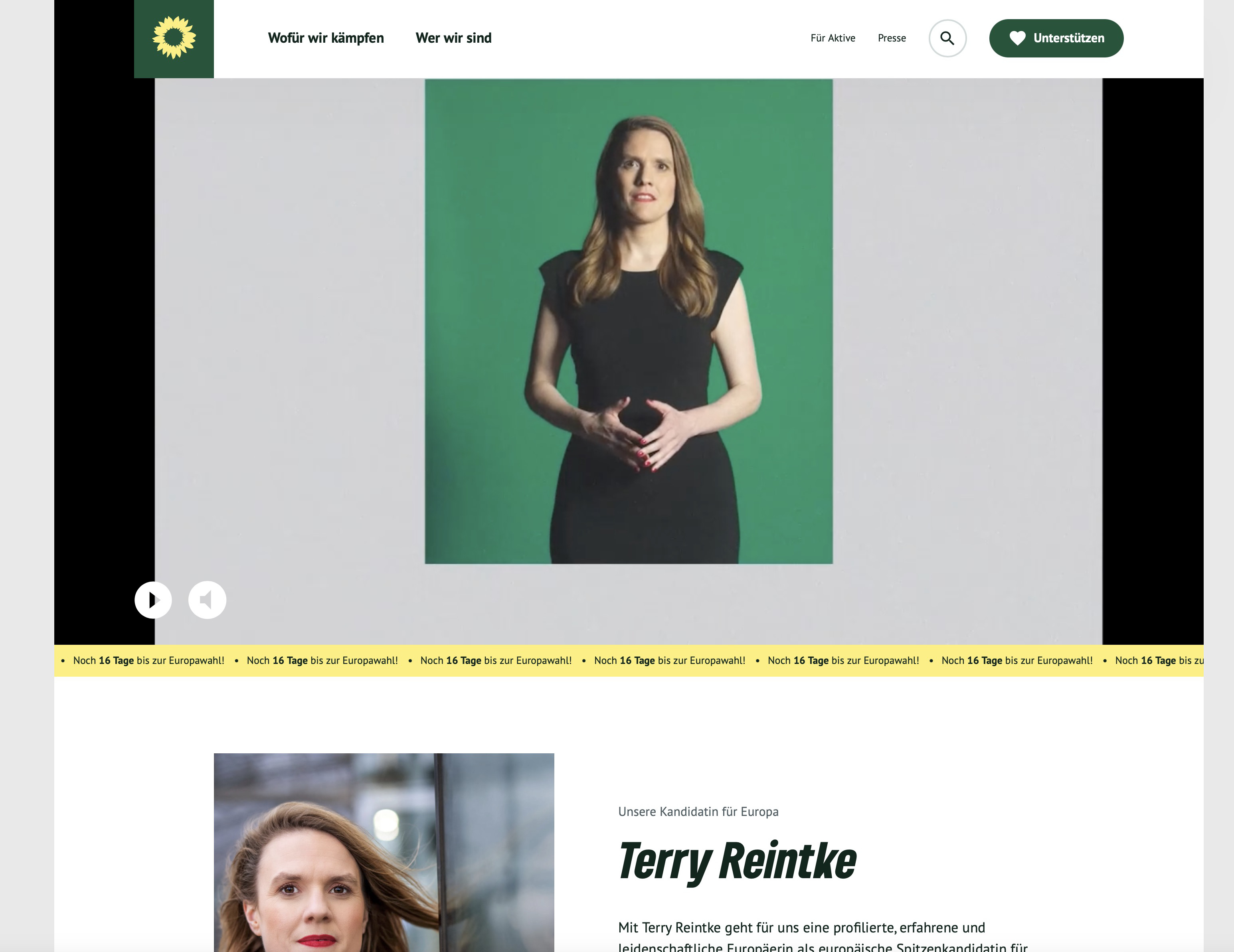The width and height of the screenshot is (1234, 952).
Task: Open the 'Wofür wir kämpfen' menu
Action: (325, 38)
